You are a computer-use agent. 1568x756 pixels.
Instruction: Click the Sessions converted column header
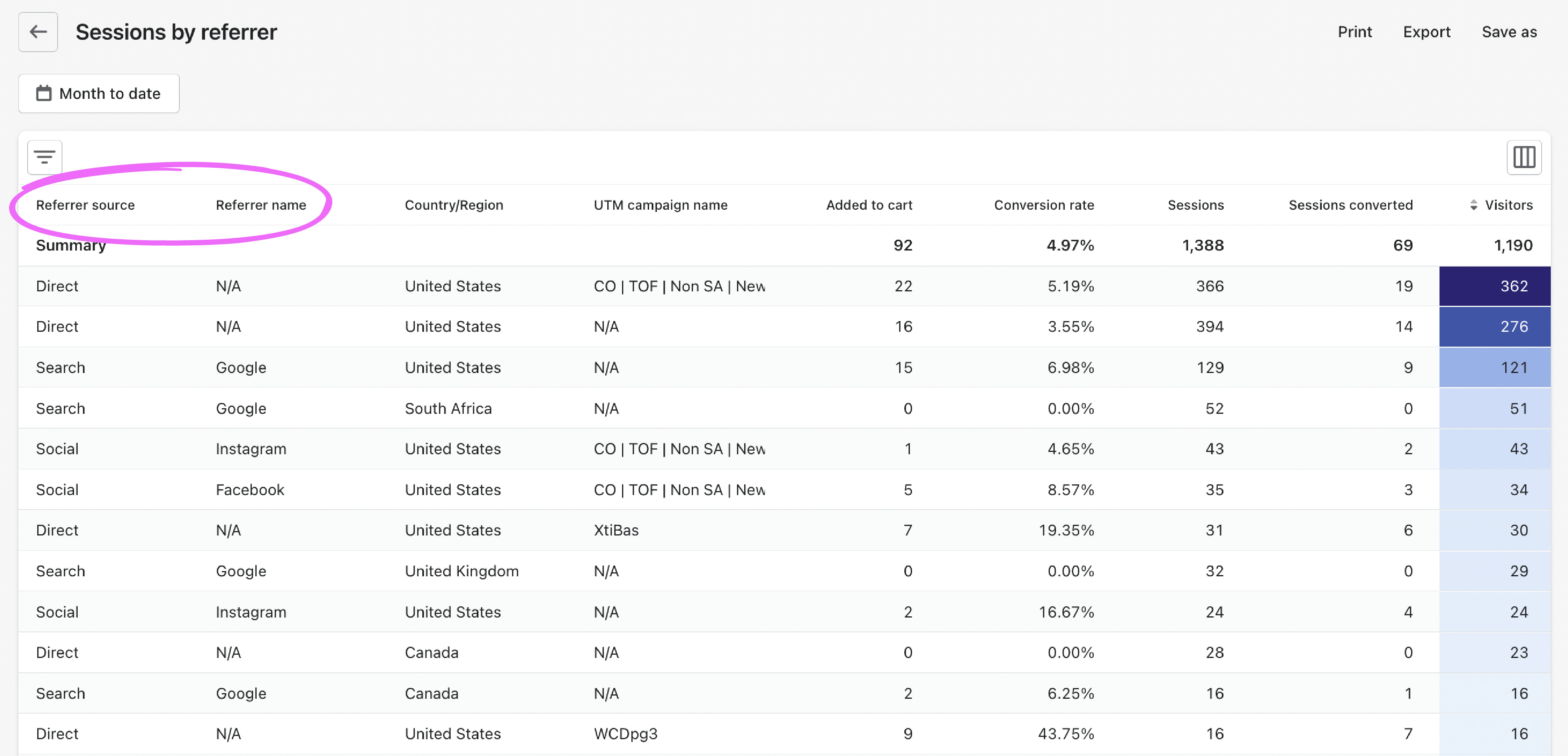pyautogui.click(x=1350, y=205)
